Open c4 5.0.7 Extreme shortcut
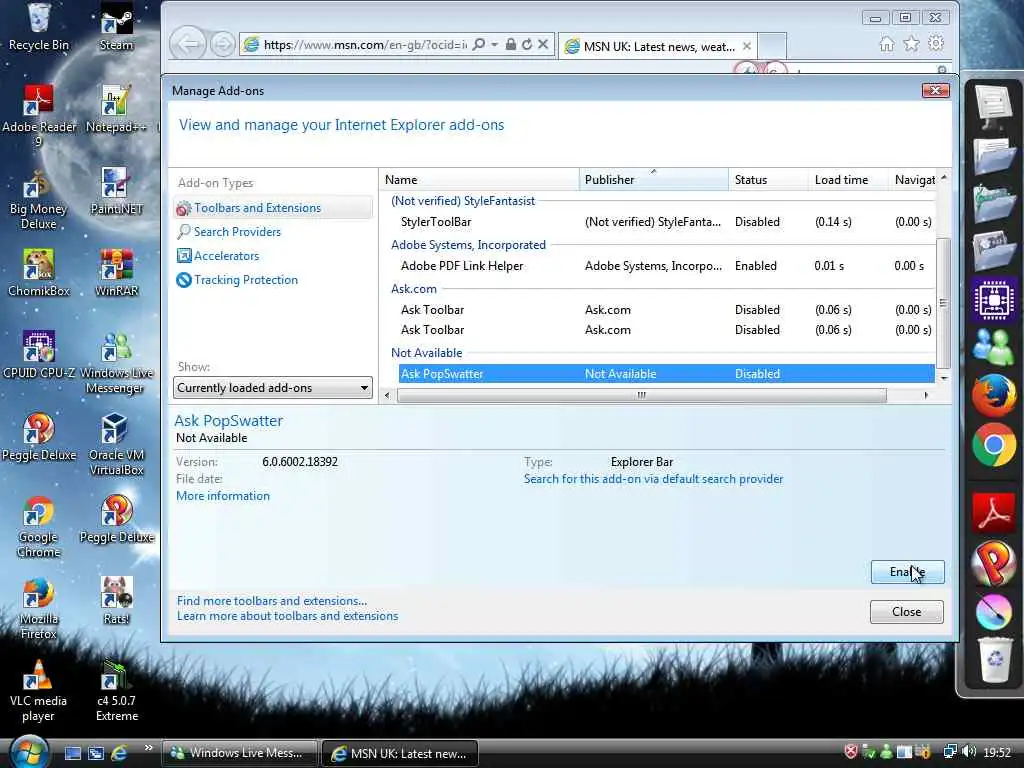Viewport: 1024px width, 768px height. [x=116, y=691]
